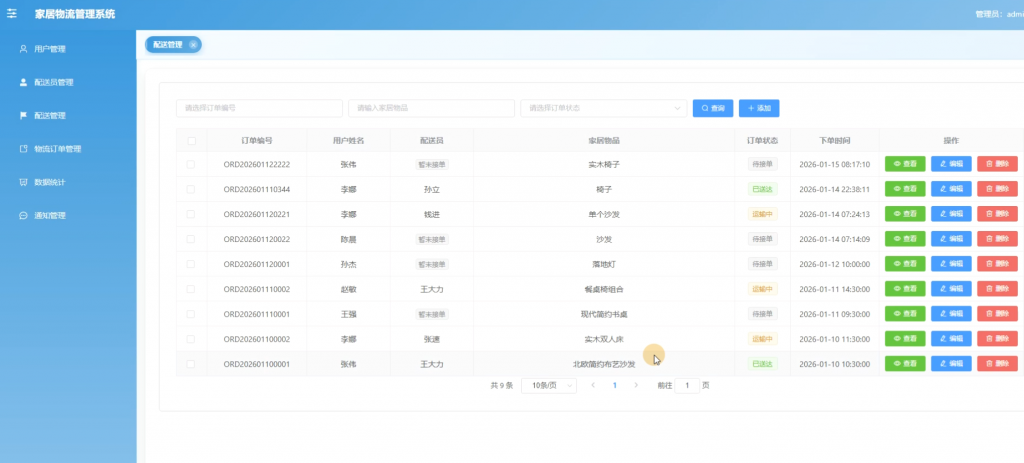Click the 下单时间 column header

tap(835, 140)
